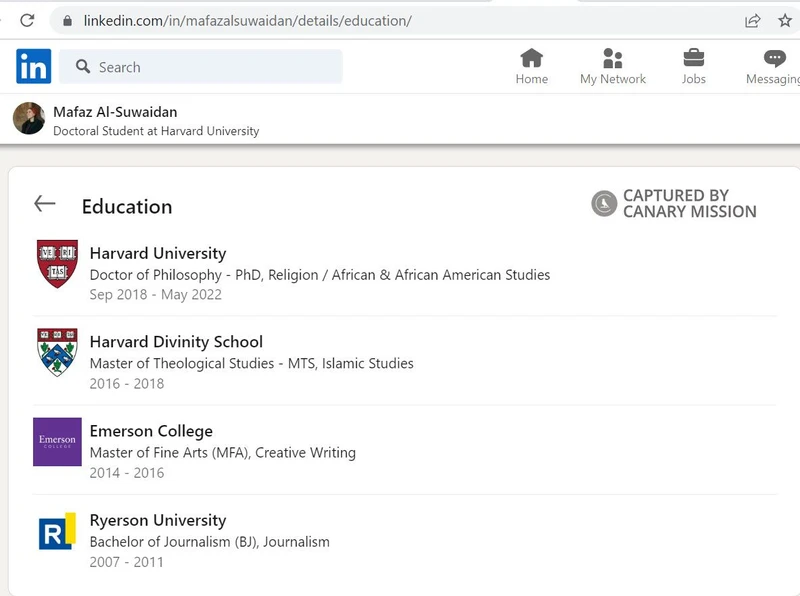800x596 pixels.
Task: Click the Education section heading
Action: click(127, 207)
